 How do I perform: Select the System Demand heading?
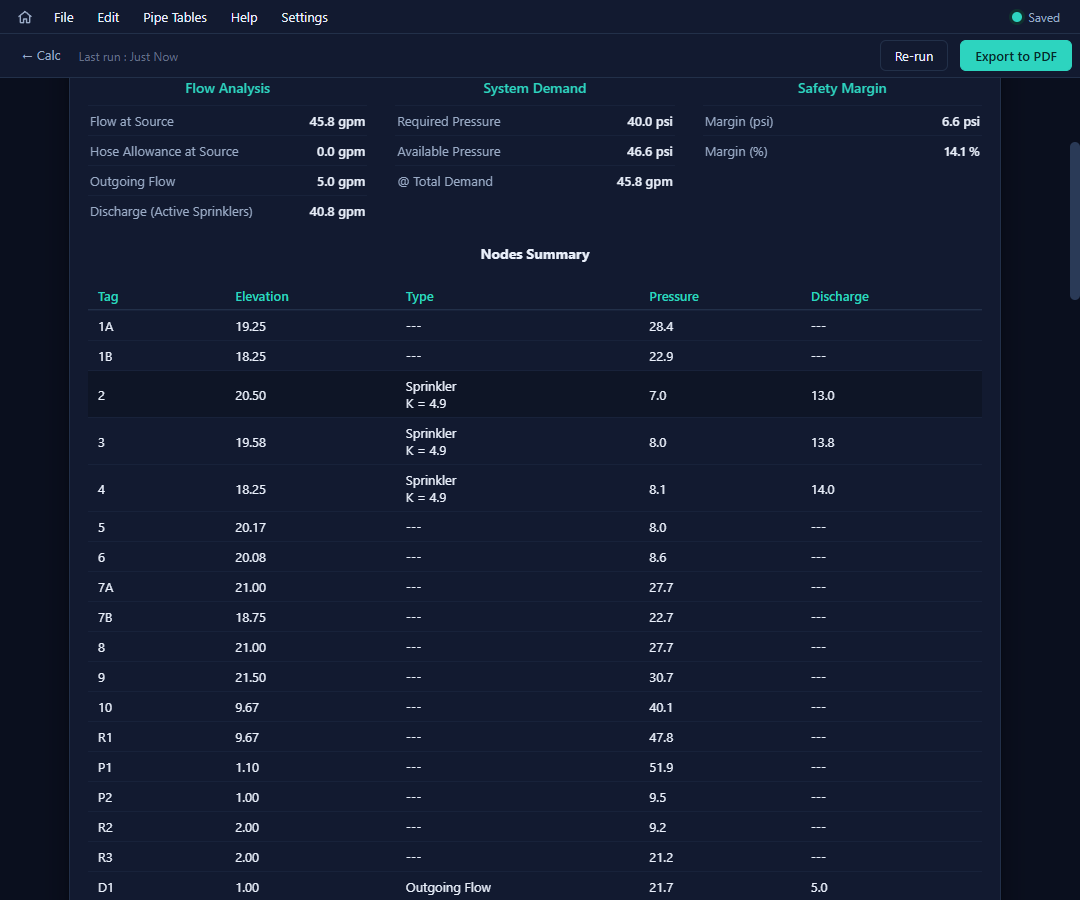click(534, 88)
